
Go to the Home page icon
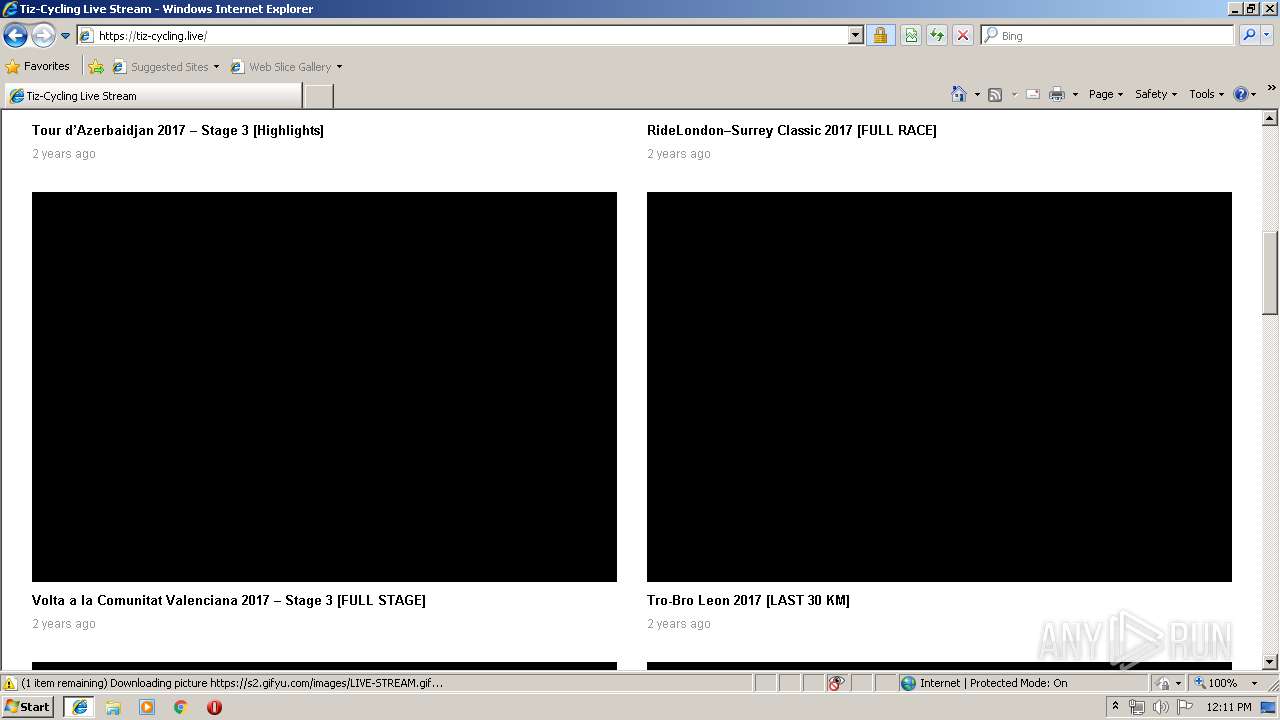pyautogui.click(x=959, y=94)
